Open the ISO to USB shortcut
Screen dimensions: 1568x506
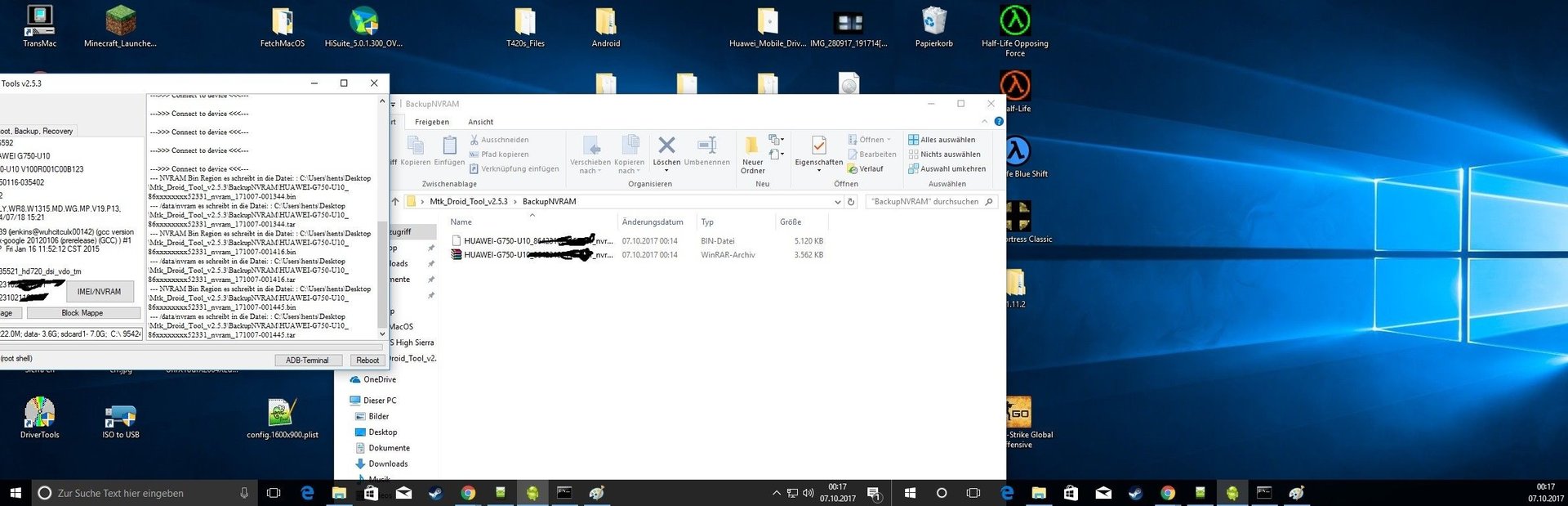coord(120,422)
